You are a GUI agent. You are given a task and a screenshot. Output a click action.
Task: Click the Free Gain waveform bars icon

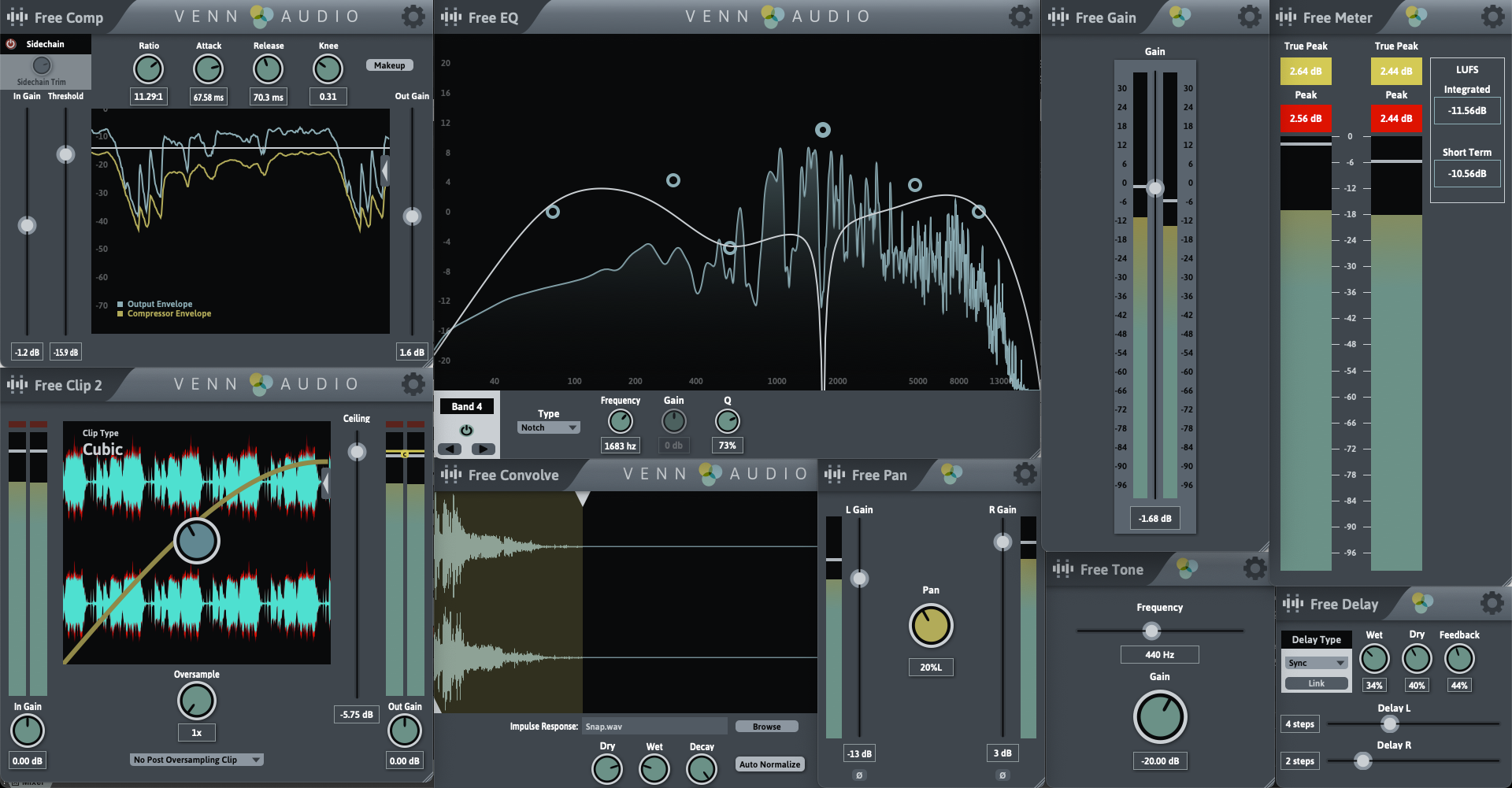pos(1058,16)
